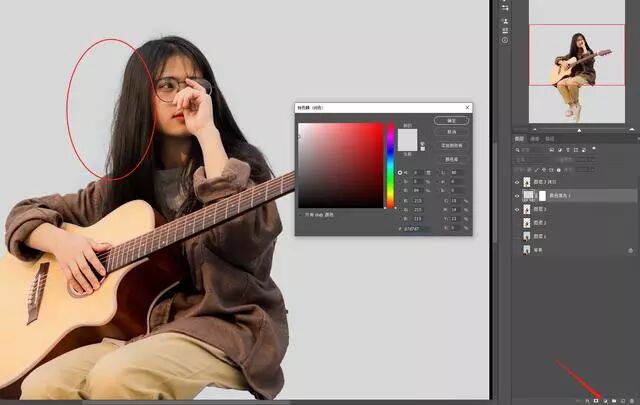Click the 颜色填充 1 fill color thumbnail

(x=529, y=195)
